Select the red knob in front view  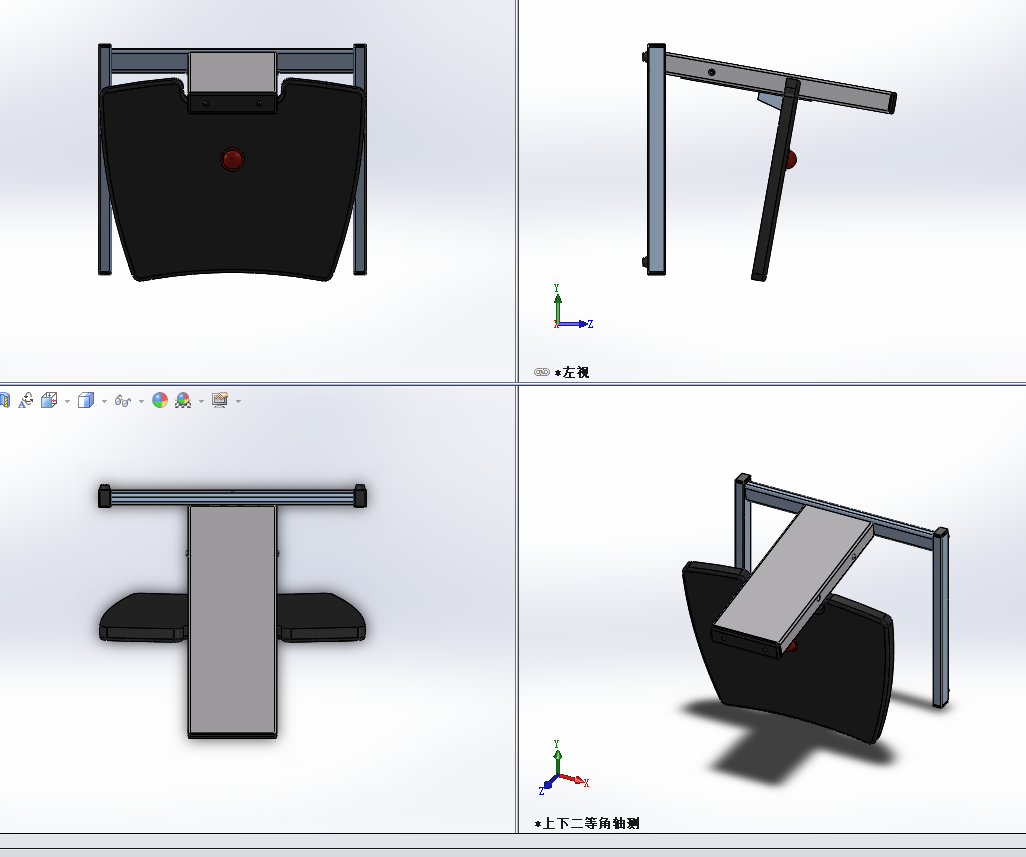pos(232,159)
